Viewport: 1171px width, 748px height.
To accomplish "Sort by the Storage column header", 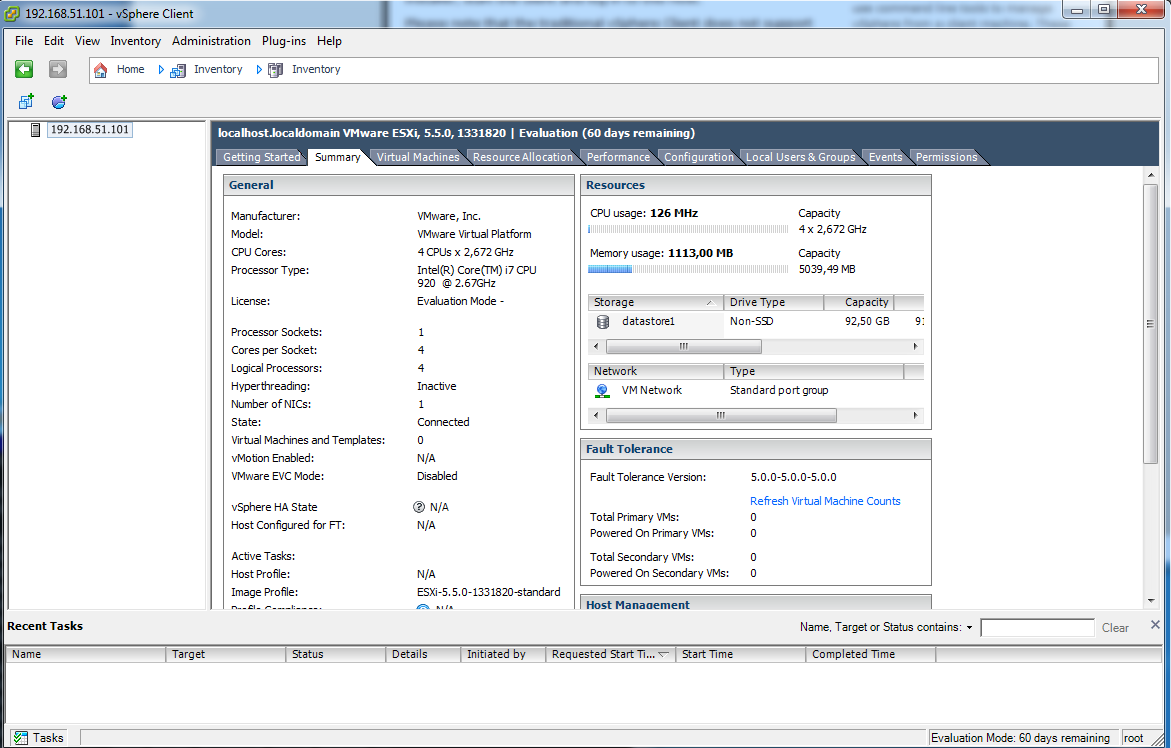I will click(x=655, y=302).
